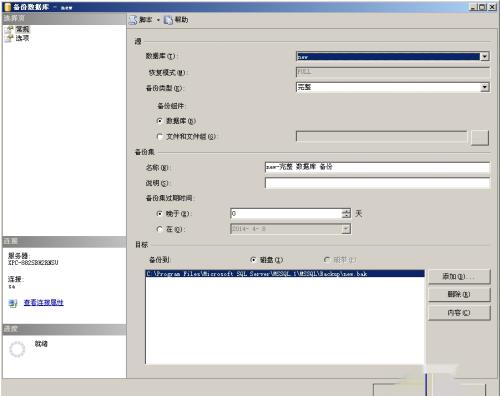
Task: Click the down arrow on days spinner
Action: tap(347, 216)
